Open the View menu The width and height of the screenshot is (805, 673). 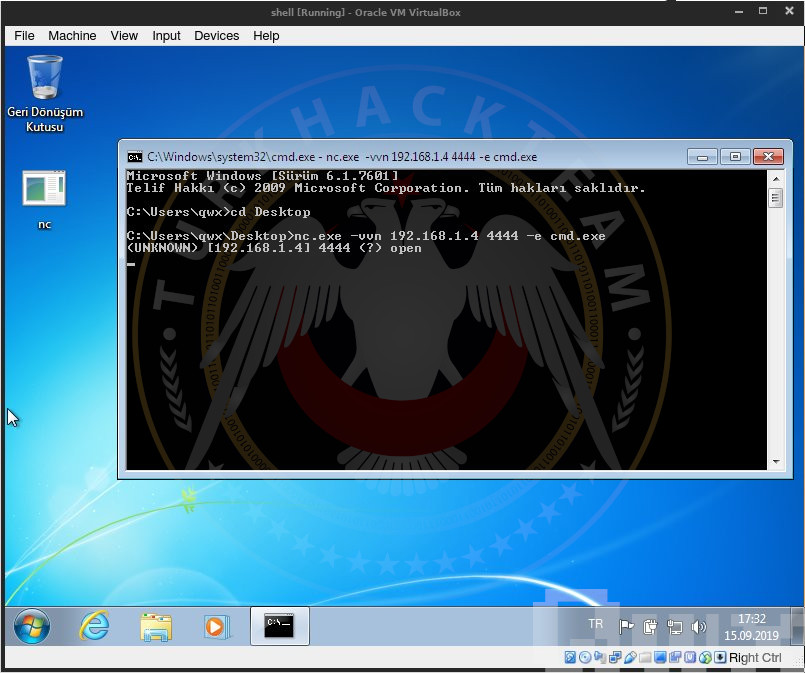[124, 36]
